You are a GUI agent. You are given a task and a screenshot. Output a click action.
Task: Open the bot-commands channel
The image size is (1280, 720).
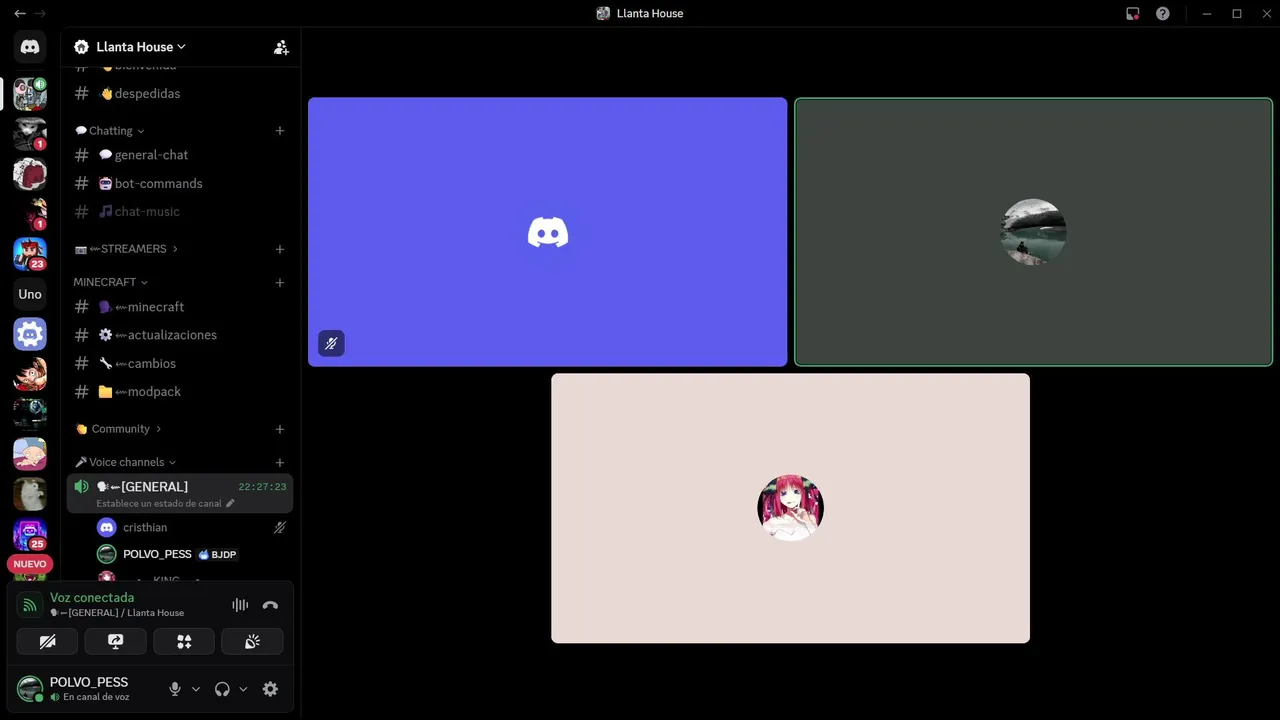pyautogui.click(x=180, y=183)
